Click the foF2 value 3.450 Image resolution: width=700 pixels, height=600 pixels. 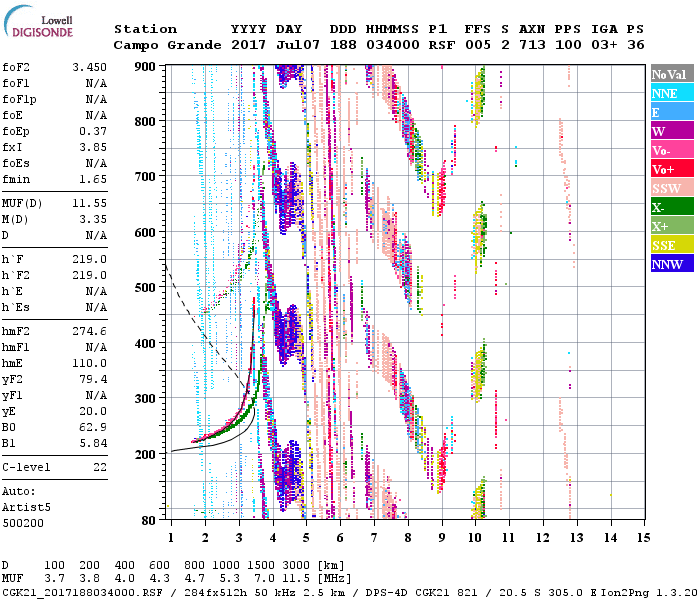point(89,67)
